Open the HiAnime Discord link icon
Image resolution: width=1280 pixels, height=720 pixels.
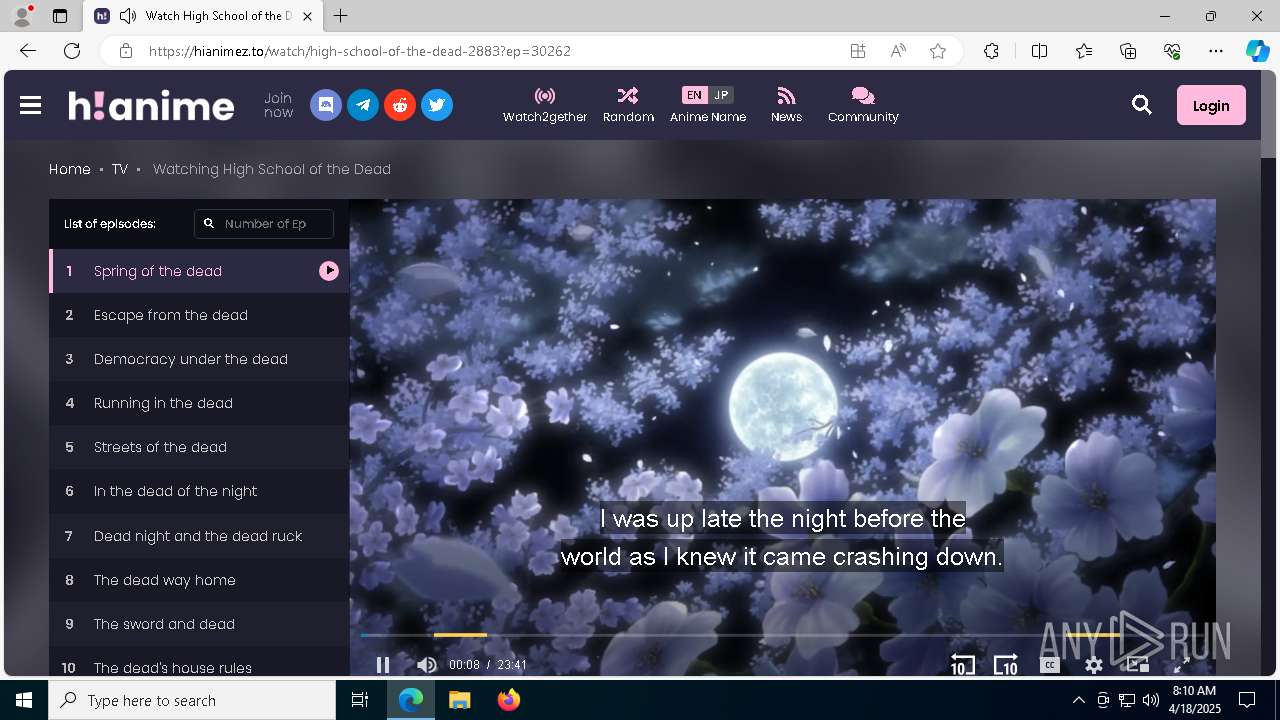pos(326,105)
